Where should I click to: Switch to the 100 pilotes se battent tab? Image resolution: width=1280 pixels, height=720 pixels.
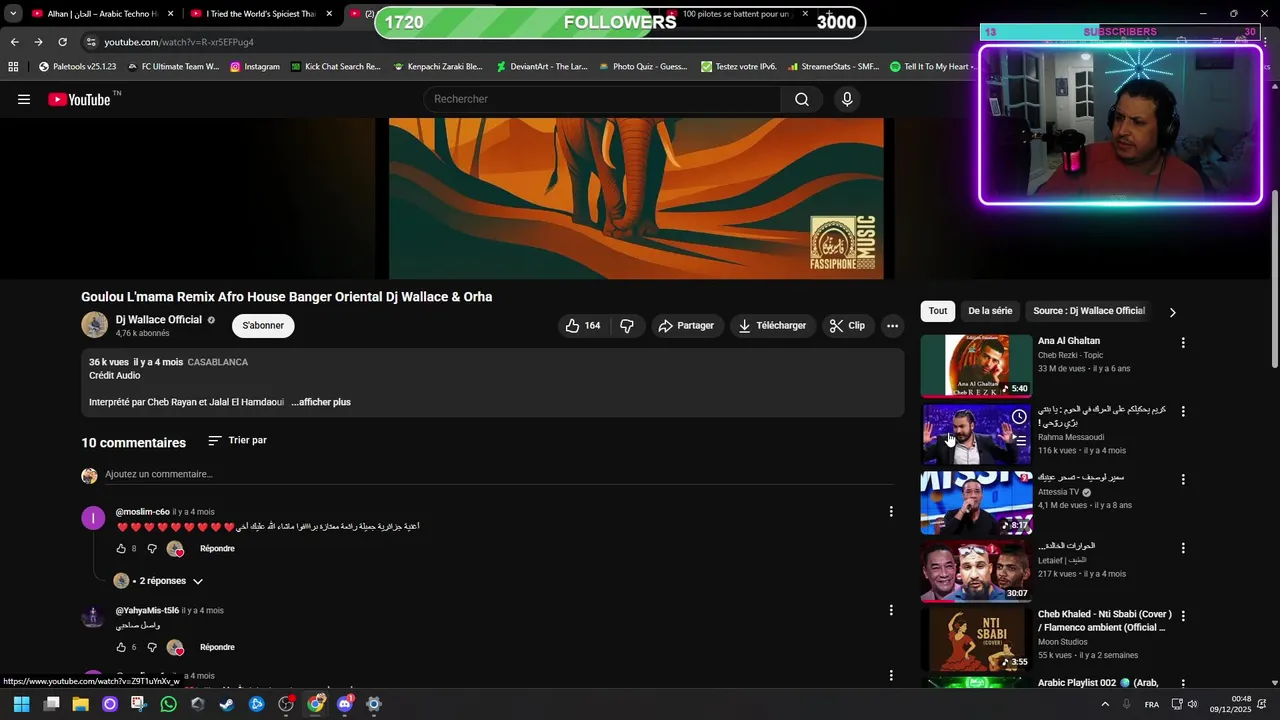(735, 14)
